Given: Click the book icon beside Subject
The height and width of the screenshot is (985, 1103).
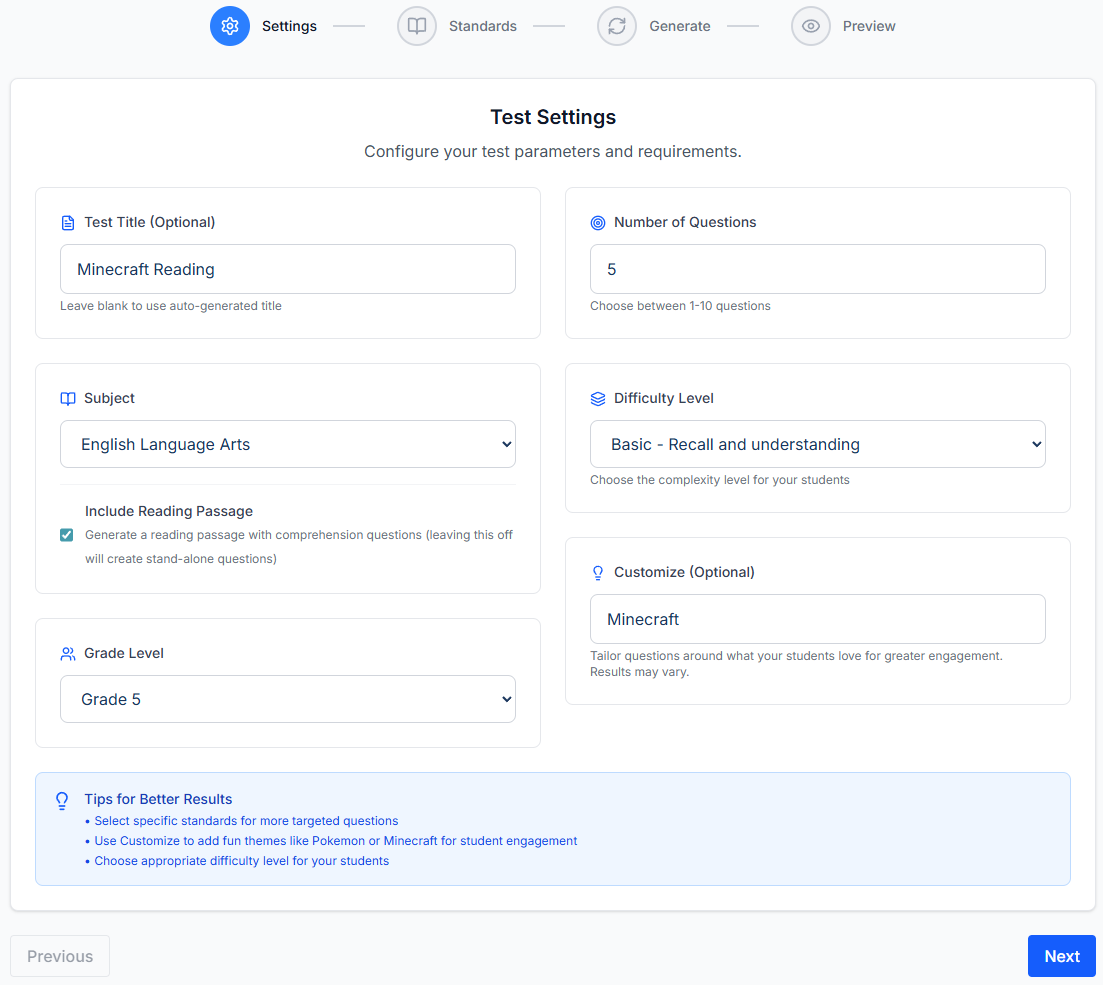Looking at the screenshot, I should (x=68, y=398).
